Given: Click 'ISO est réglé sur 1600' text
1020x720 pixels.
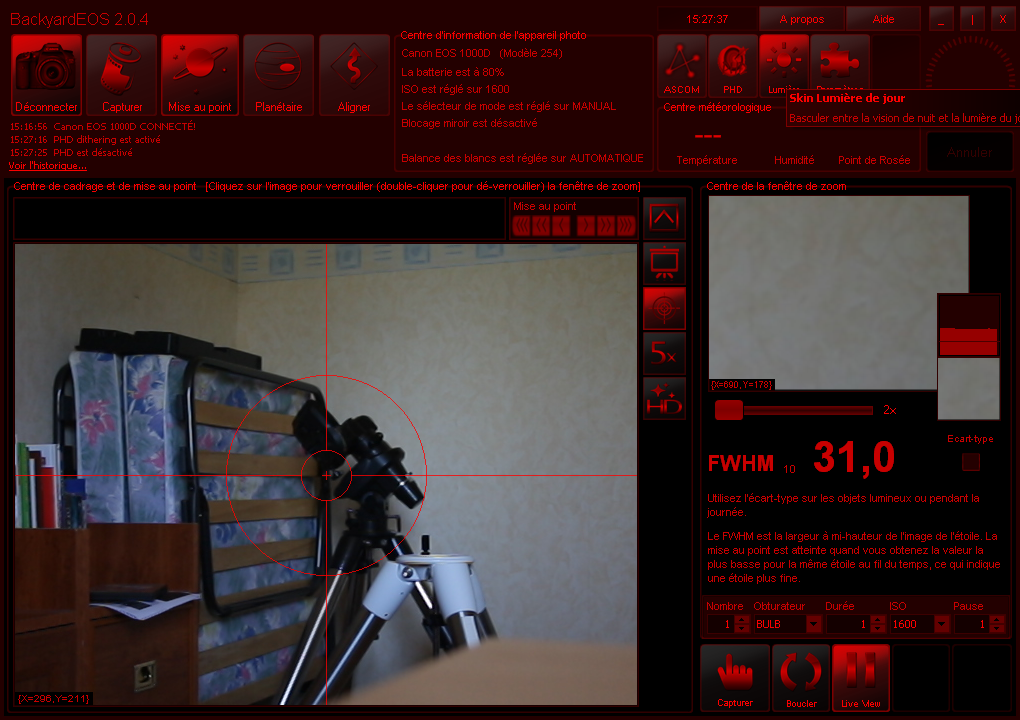Looking at the screenshot, I should pos(455,89).
